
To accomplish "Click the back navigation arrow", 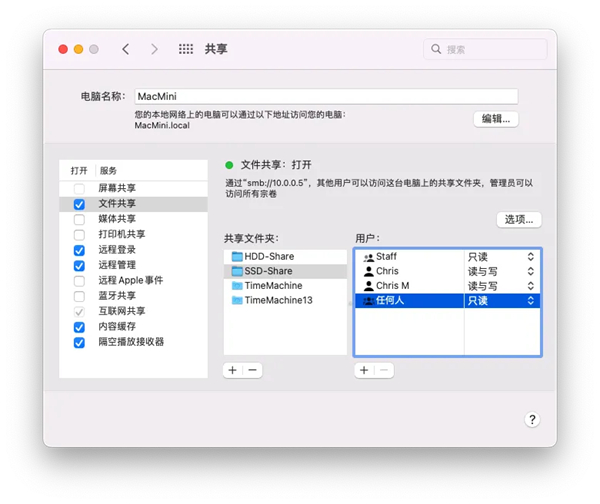I will tap(125, 49).
